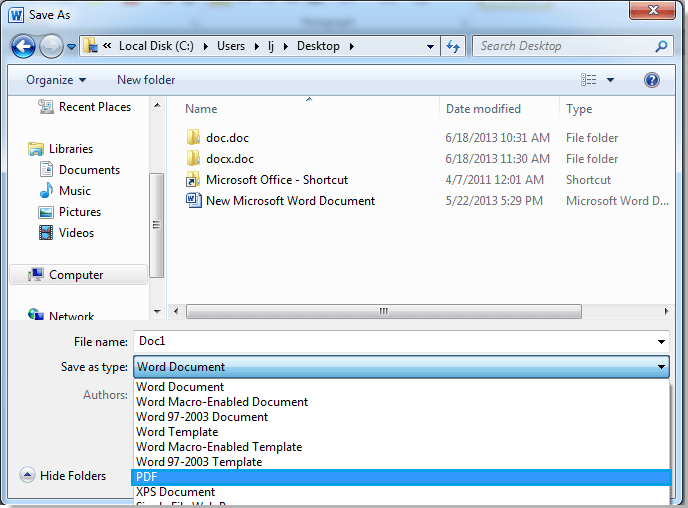Screen dimensions: 688x508
Task: Select Recent Places in the navigation pane
Action: [85, 107]
